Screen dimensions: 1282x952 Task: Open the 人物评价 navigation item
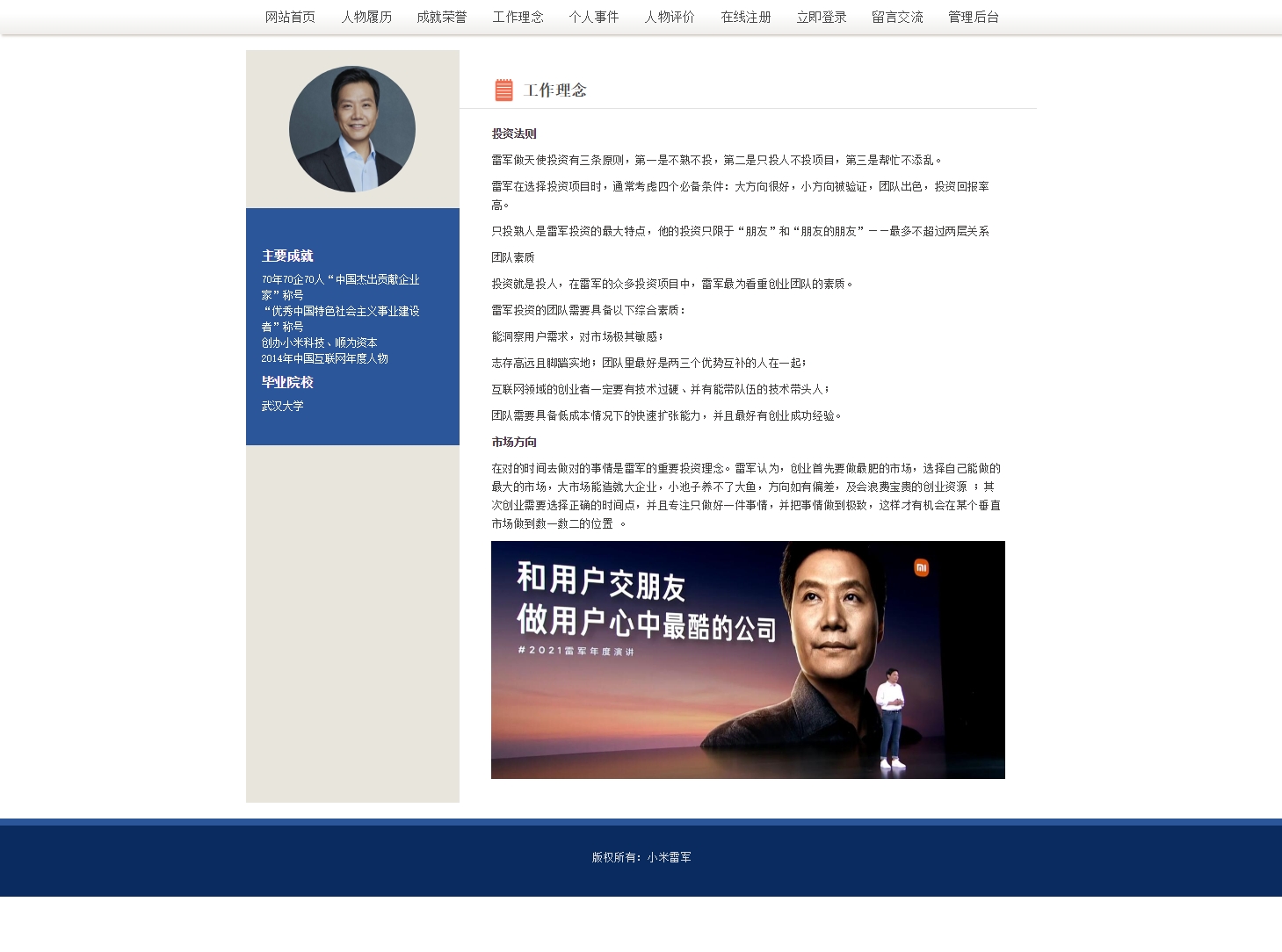point(670,17)
